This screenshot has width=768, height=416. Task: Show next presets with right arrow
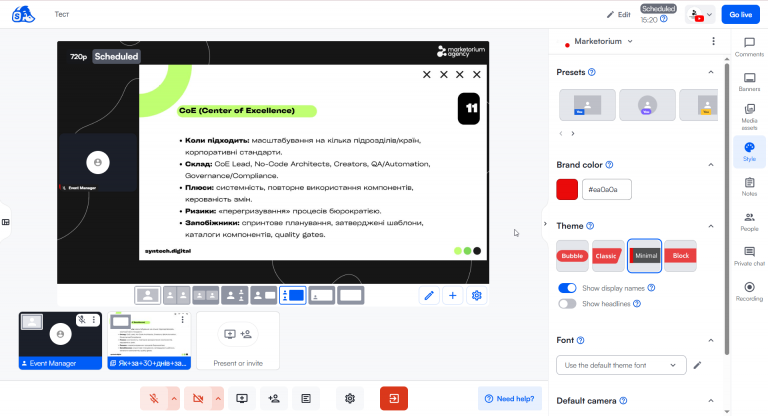click(x=573, y=133)
